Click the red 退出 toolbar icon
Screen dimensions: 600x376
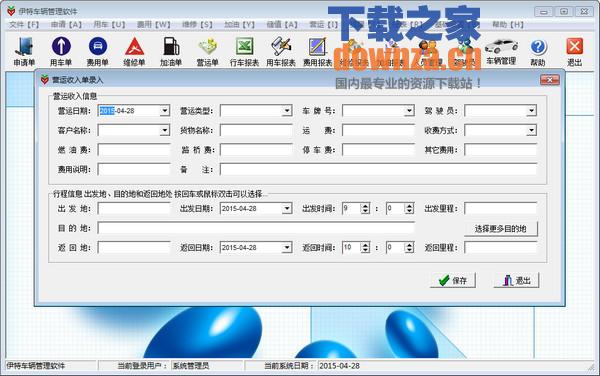click(574, 52)
